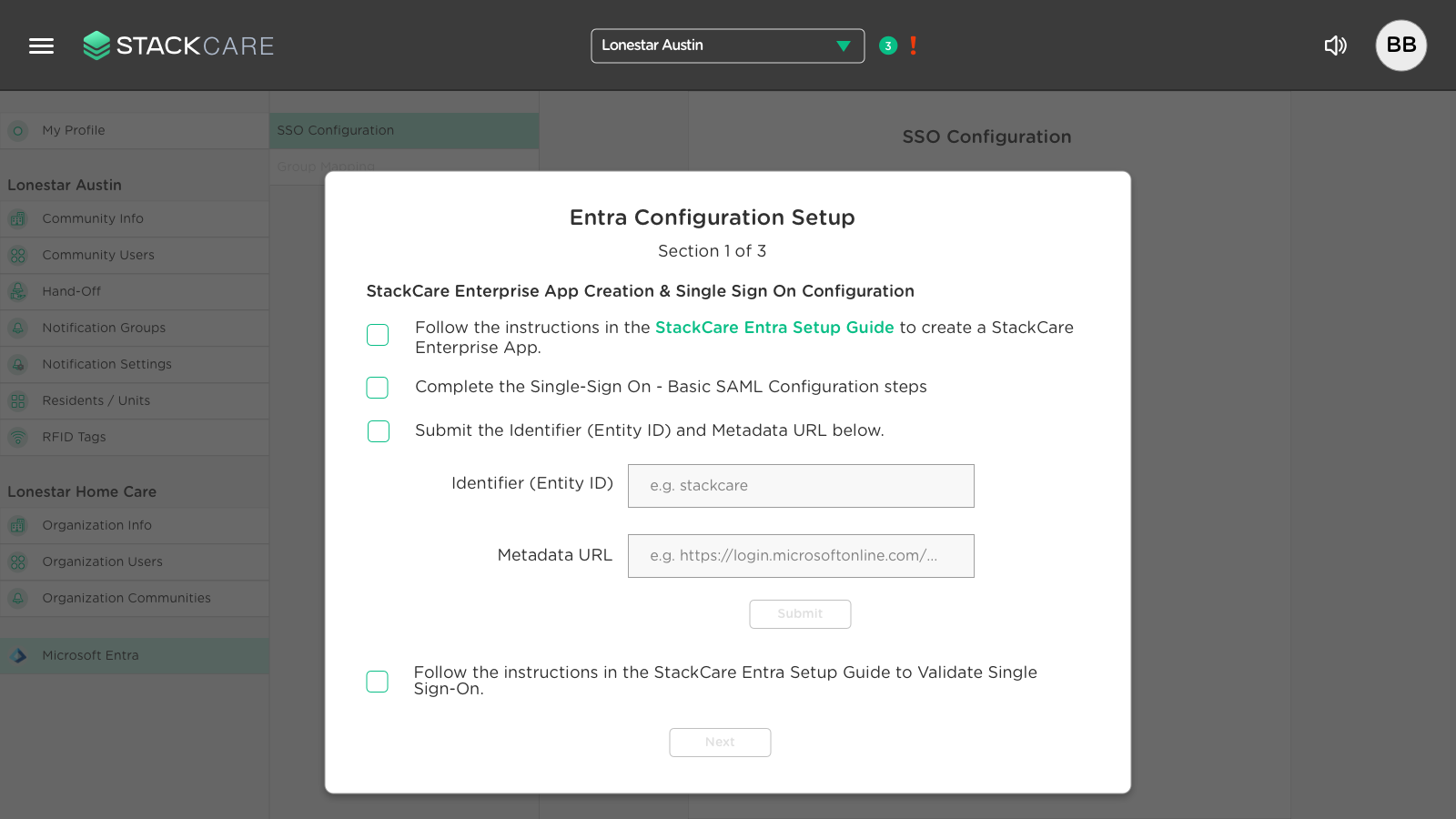This screenshot has height=819, width=1456.
Task: Click the RFID Tags icon
Action: click(18, 438)
